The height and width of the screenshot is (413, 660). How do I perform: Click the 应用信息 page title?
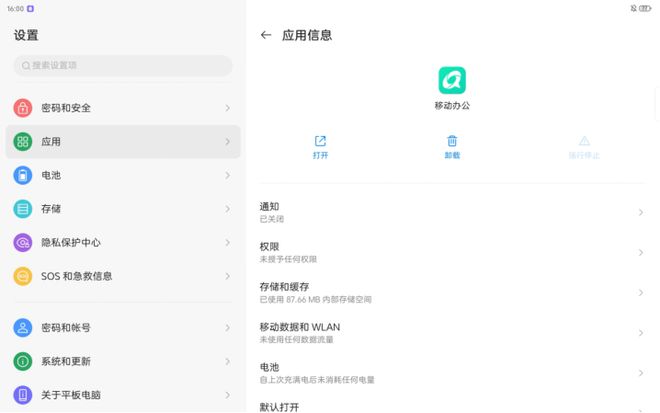point(307,35)
